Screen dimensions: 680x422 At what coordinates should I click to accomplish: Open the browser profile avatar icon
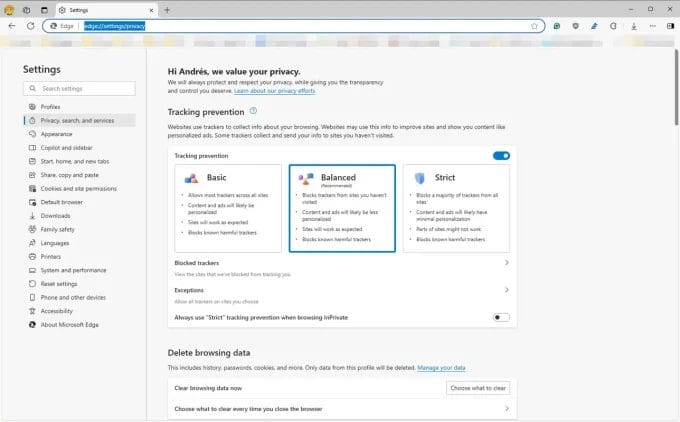(11, 9)
